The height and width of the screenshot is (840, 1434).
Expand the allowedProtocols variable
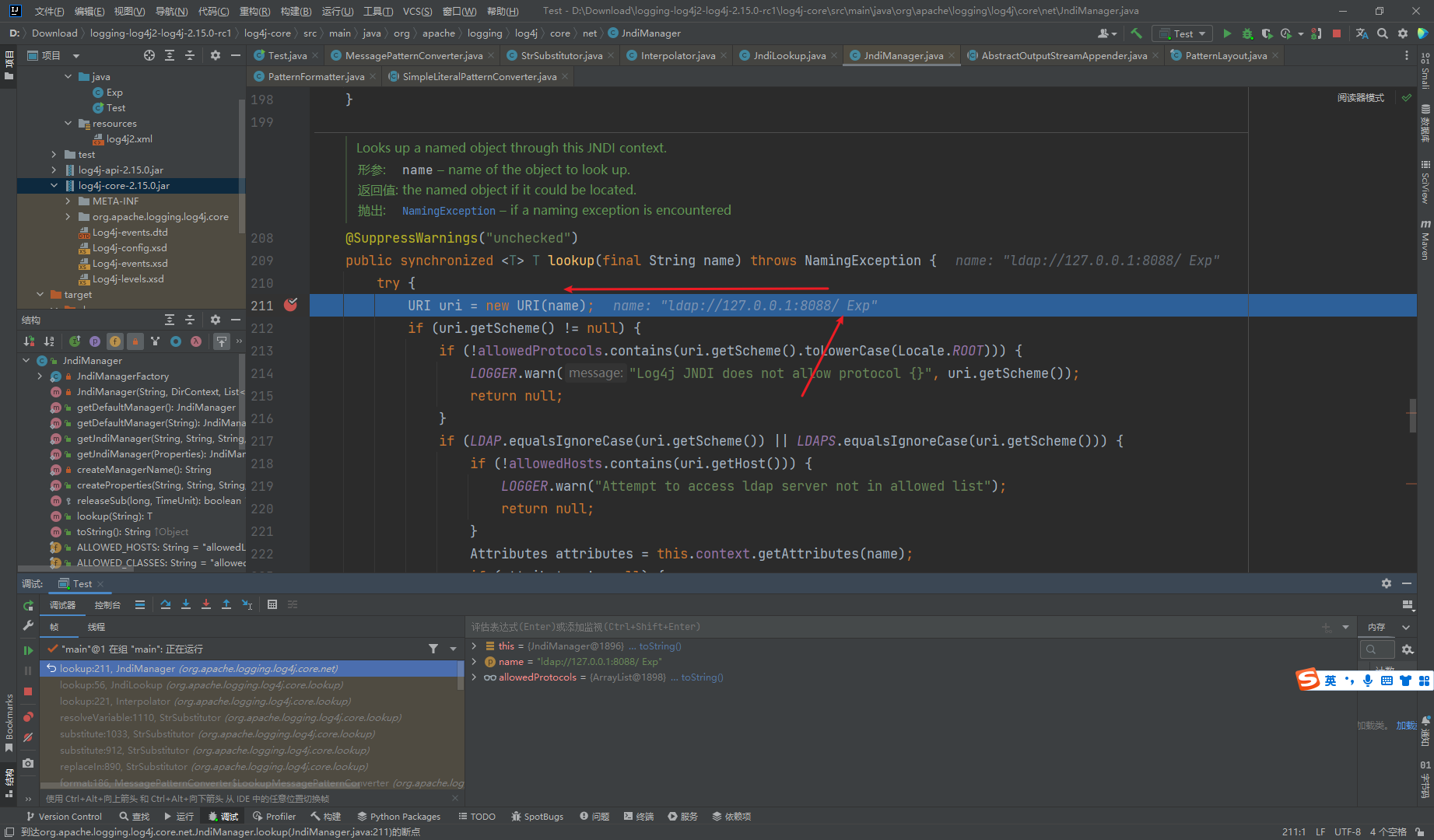(x=475, y=677)
